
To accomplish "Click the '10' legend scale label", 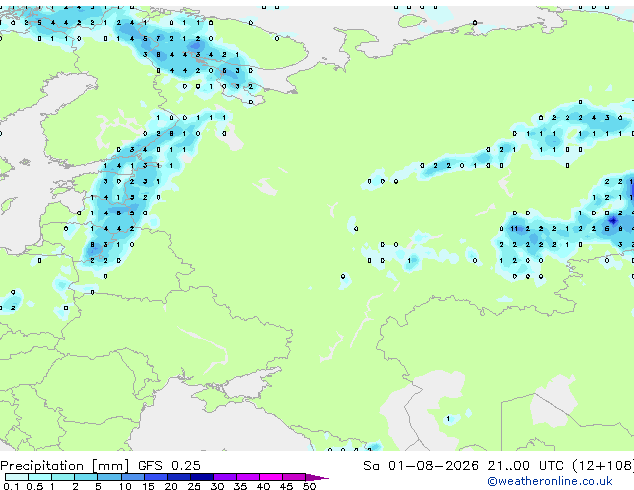I will tap(125, 486).
